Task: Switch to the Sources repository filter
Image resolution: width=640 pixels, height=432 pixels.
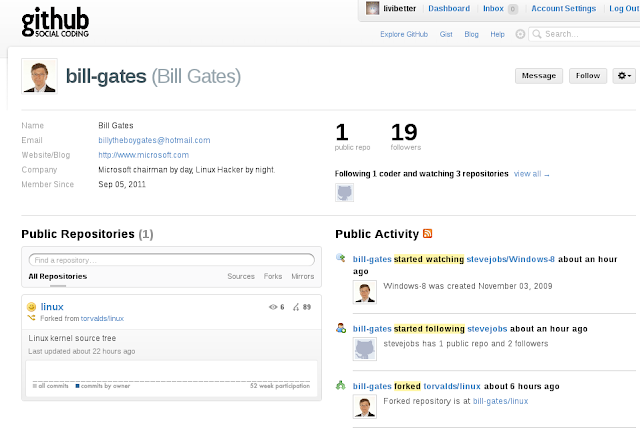Action: pos(240,276)
